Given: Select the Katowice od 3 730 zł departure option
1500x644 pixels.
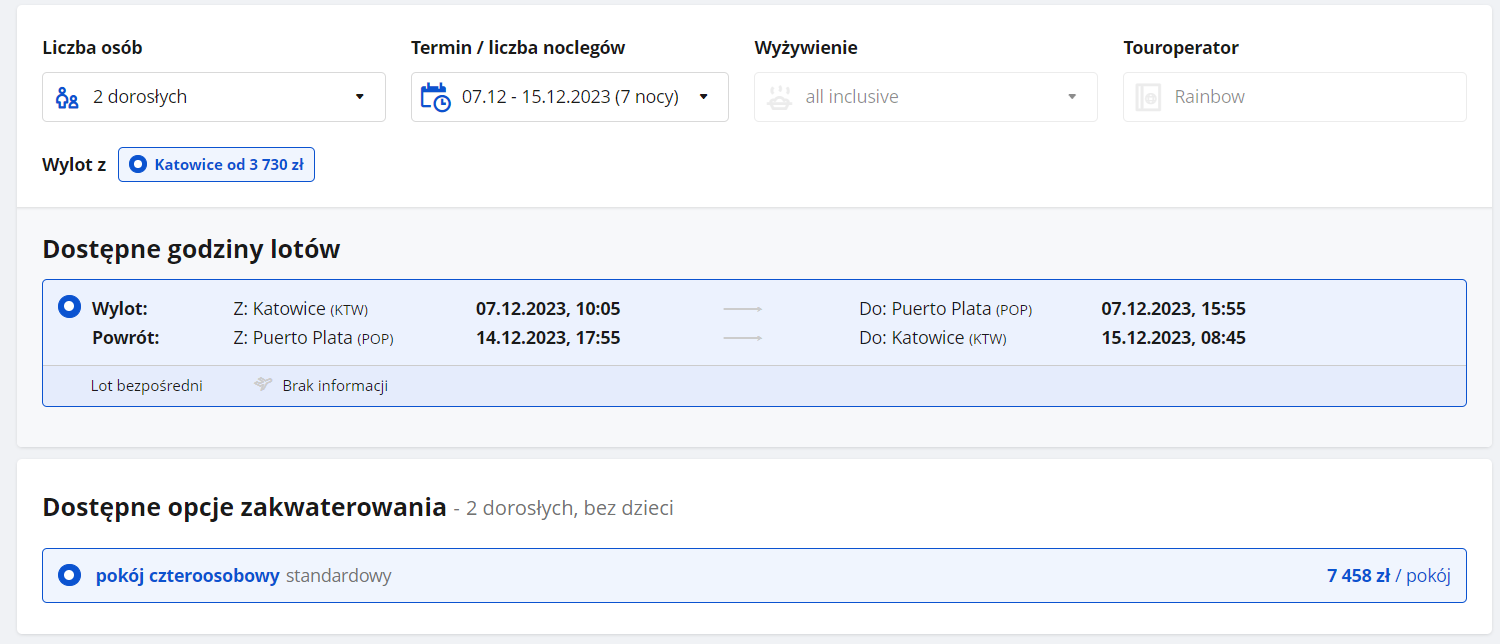Looking at the screenshot, I should (216, 165).
